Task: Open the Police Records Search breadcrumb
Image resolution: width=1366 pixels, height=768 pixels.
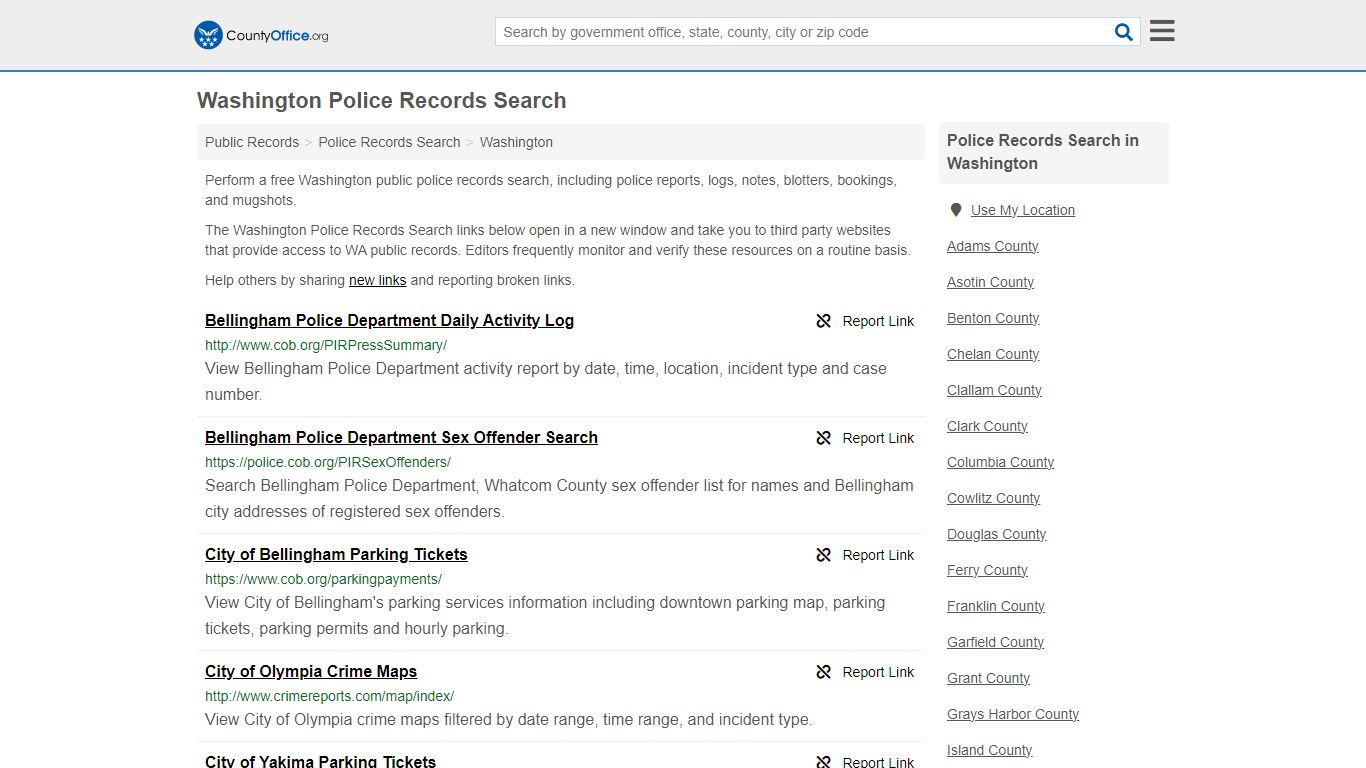Action: (x=389, y=142)
